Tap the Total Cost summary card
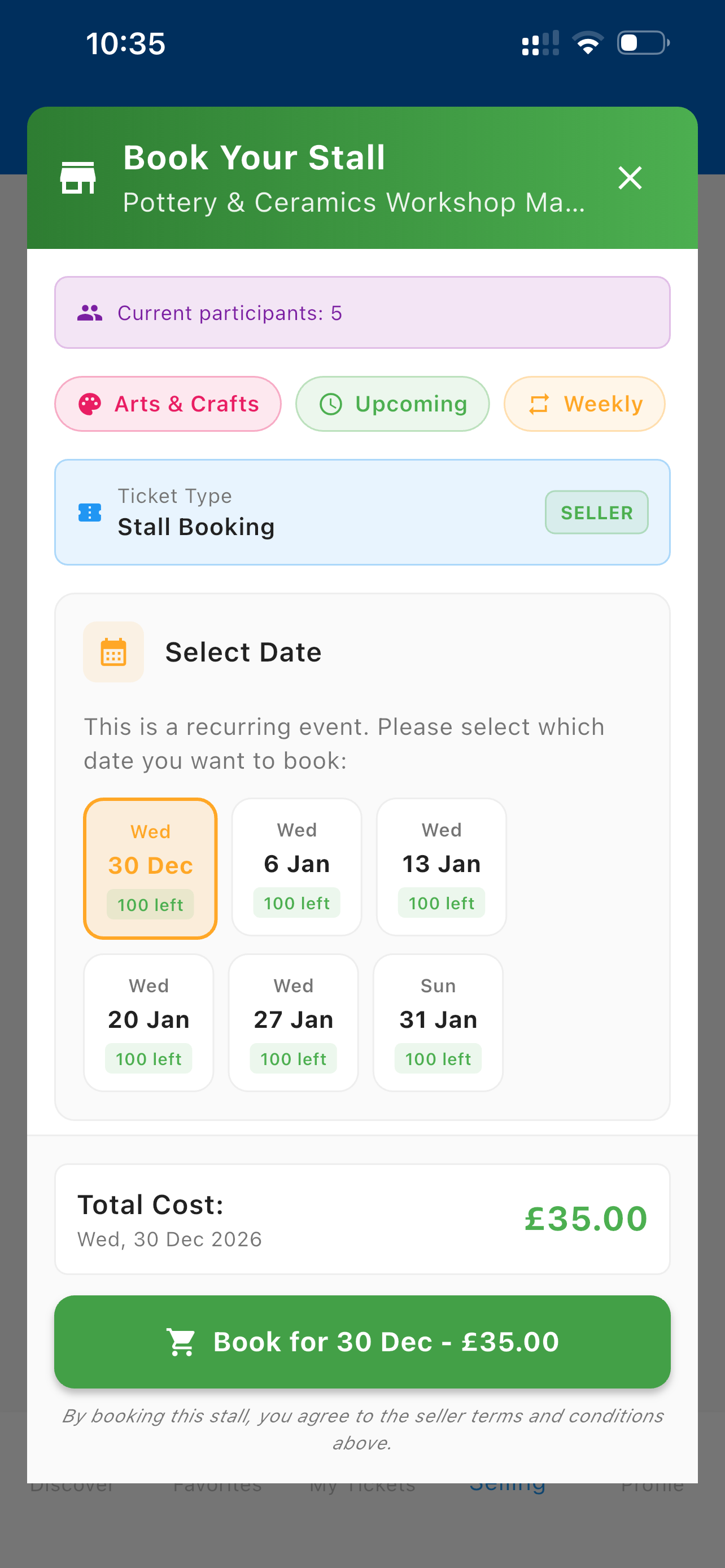This screenshot has width=725, height=1568. pos(362,1219)
